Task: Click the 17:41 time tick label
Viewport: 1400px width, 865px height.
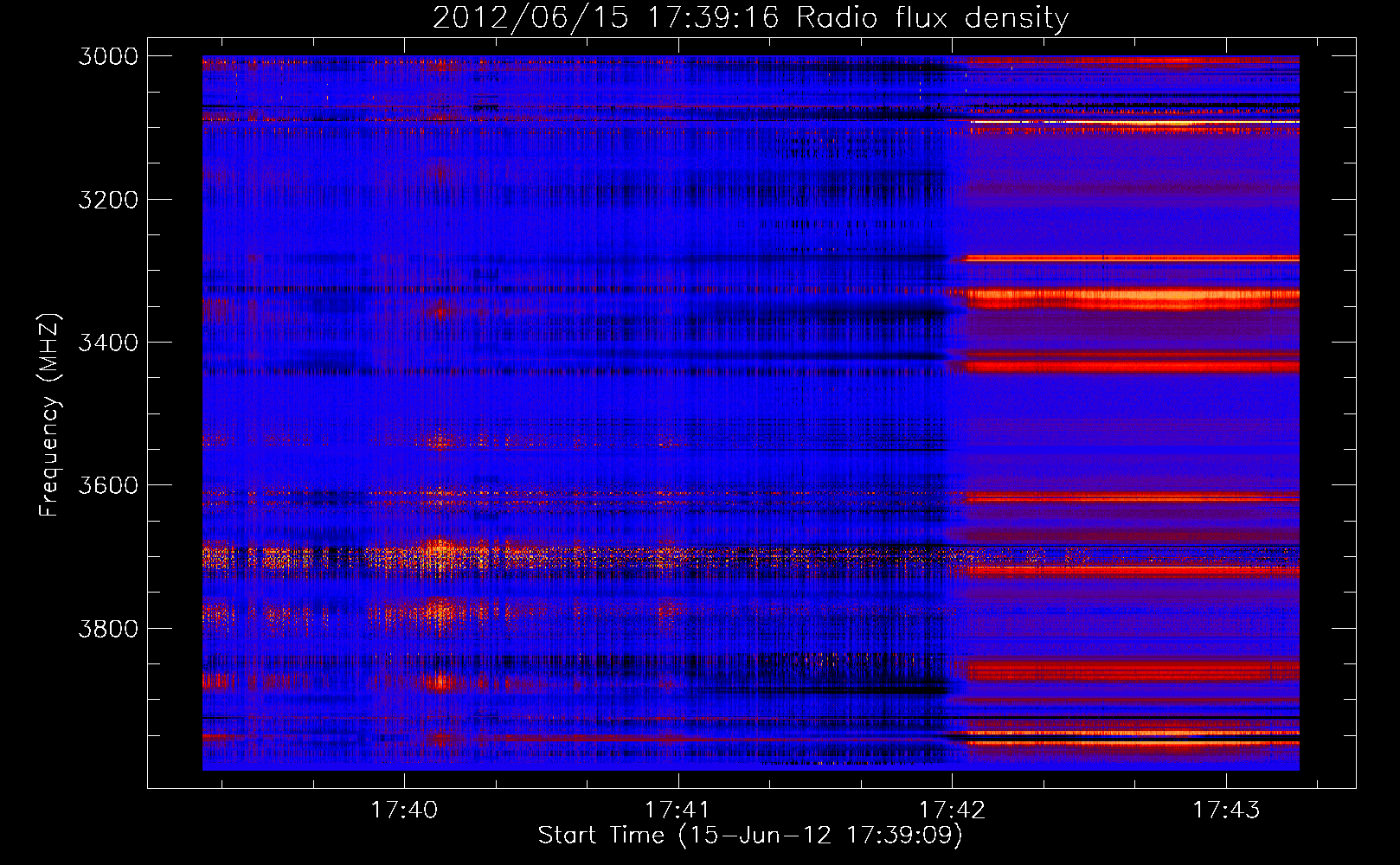Action: tap(678, 810)
